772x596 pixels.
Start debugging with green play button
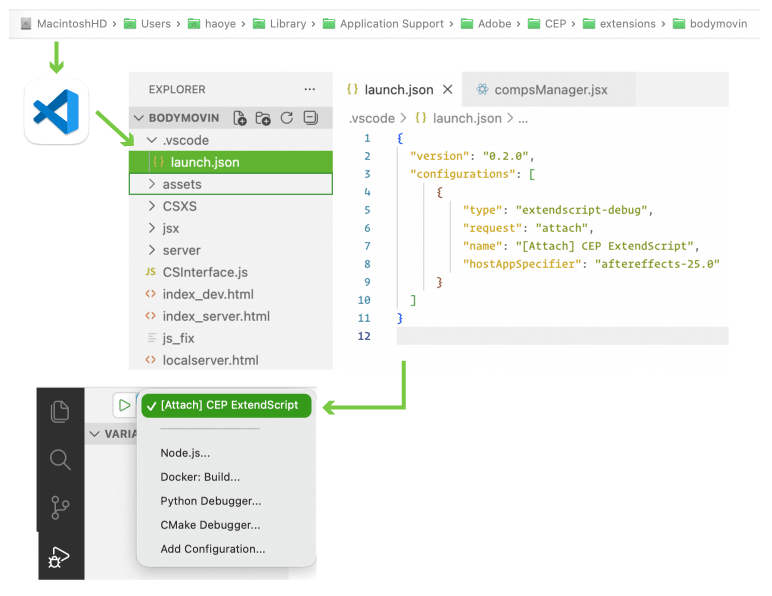125,405
